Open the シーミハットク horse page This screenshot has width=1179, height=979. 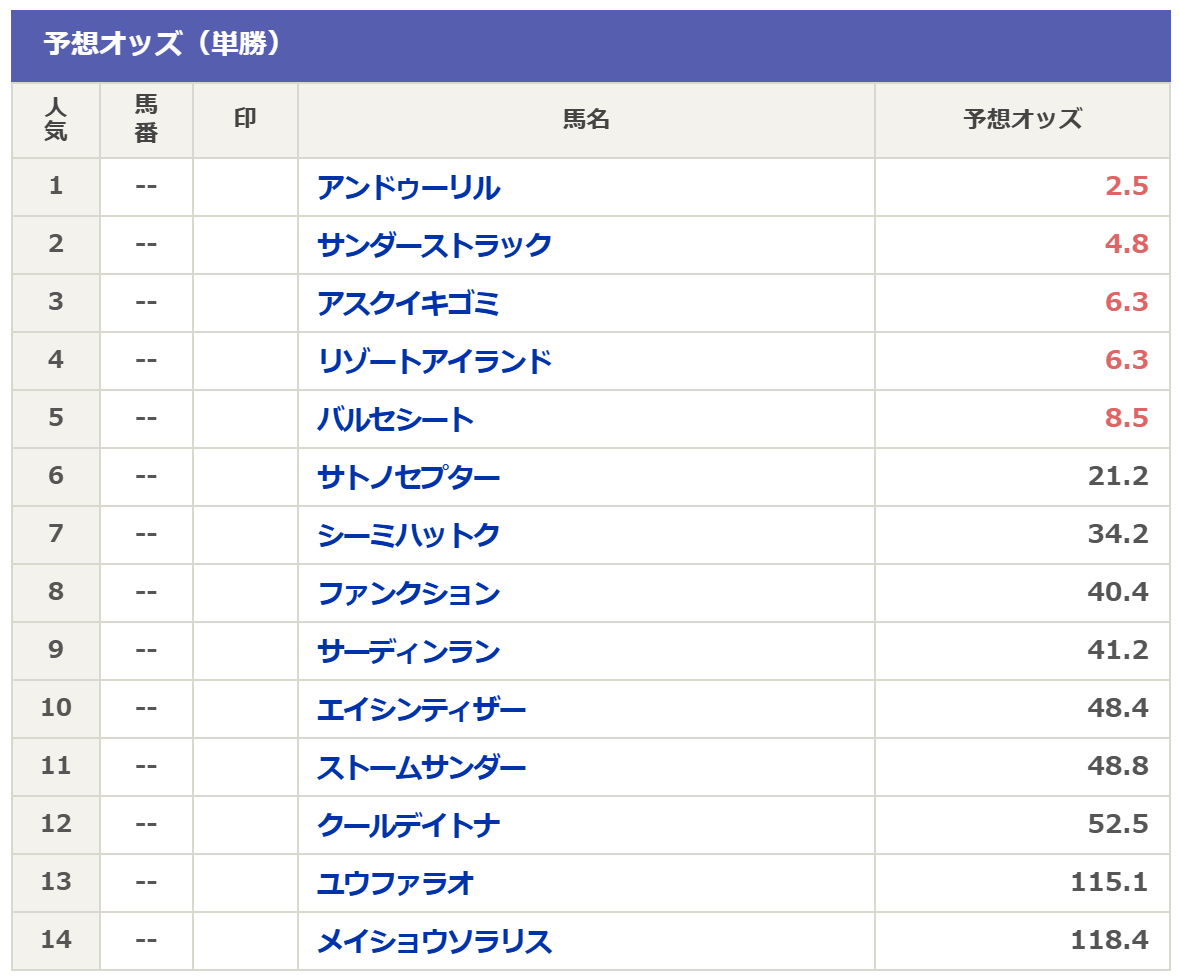pyautogui.click(x=408, y=535)
